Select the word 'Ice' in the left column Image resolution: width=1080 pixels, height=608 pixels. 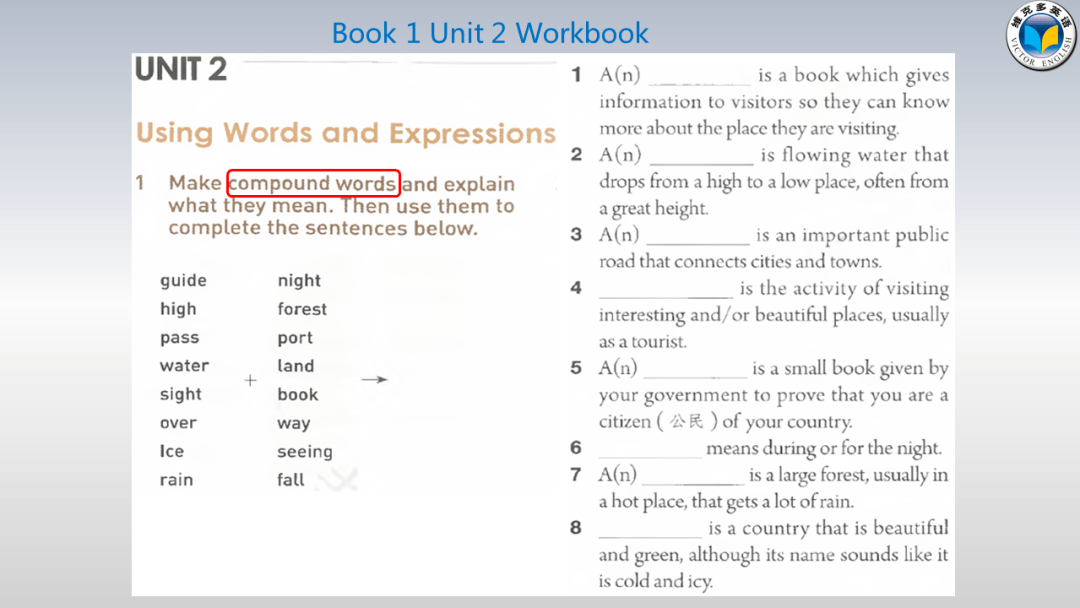pyautogui.click(x=172, y=452)
